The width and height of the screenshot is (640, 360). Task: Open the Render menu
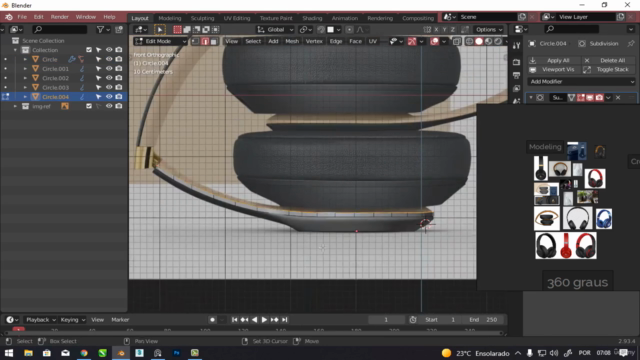point(60,17)
